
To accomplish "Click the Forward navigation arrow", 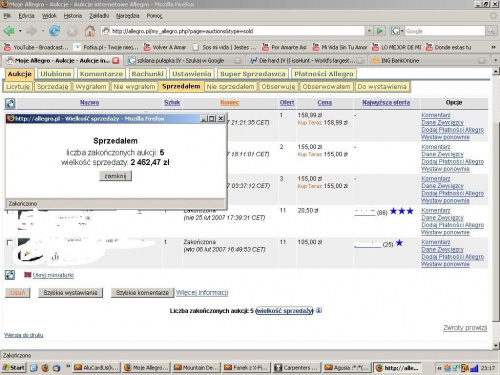I will coord(31,31).
